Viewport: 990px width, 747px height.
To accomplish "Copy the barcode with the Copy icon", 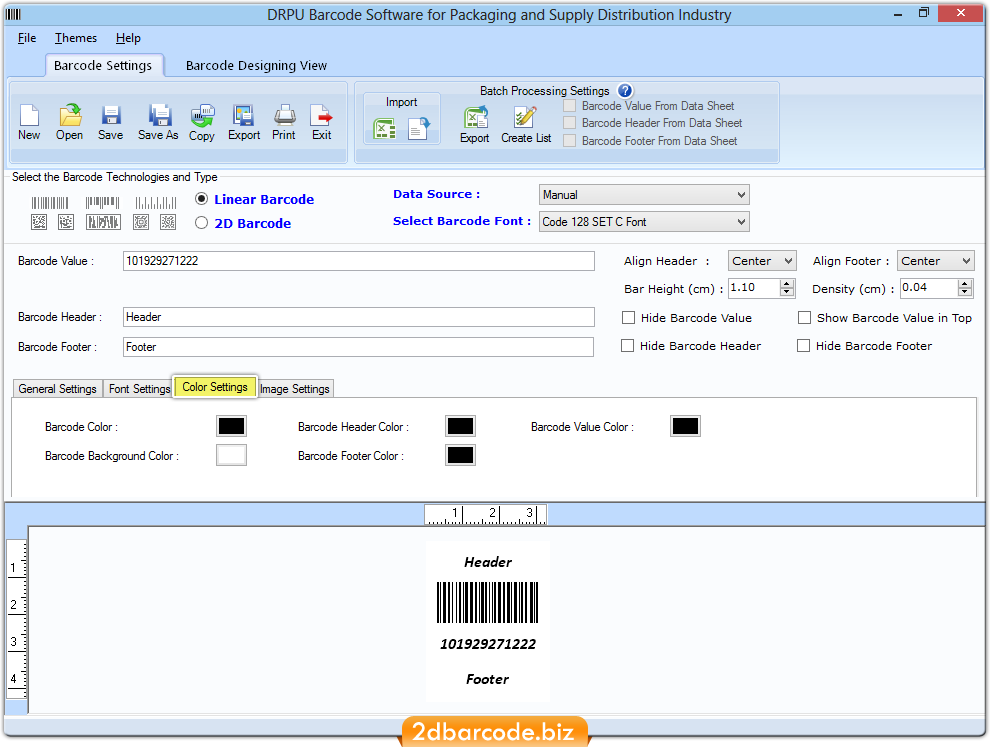I will (x=202, y=116).
